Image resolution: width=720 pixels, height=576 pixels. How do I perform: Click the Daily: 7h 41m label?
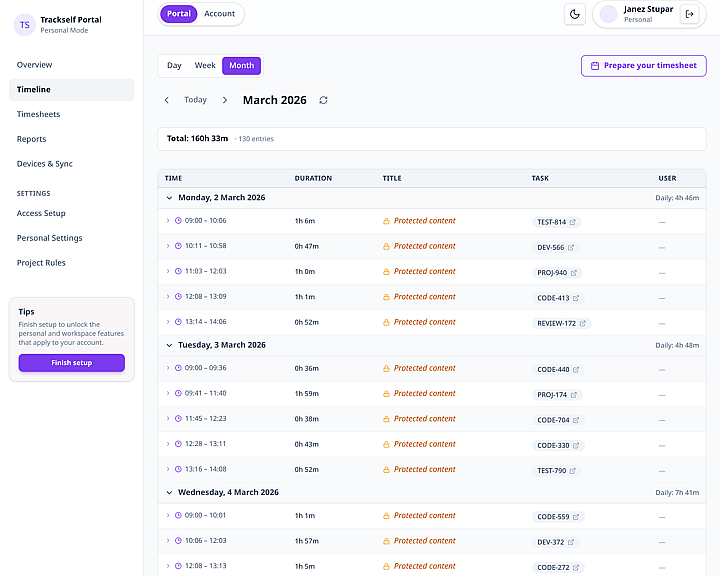(677, 492)
